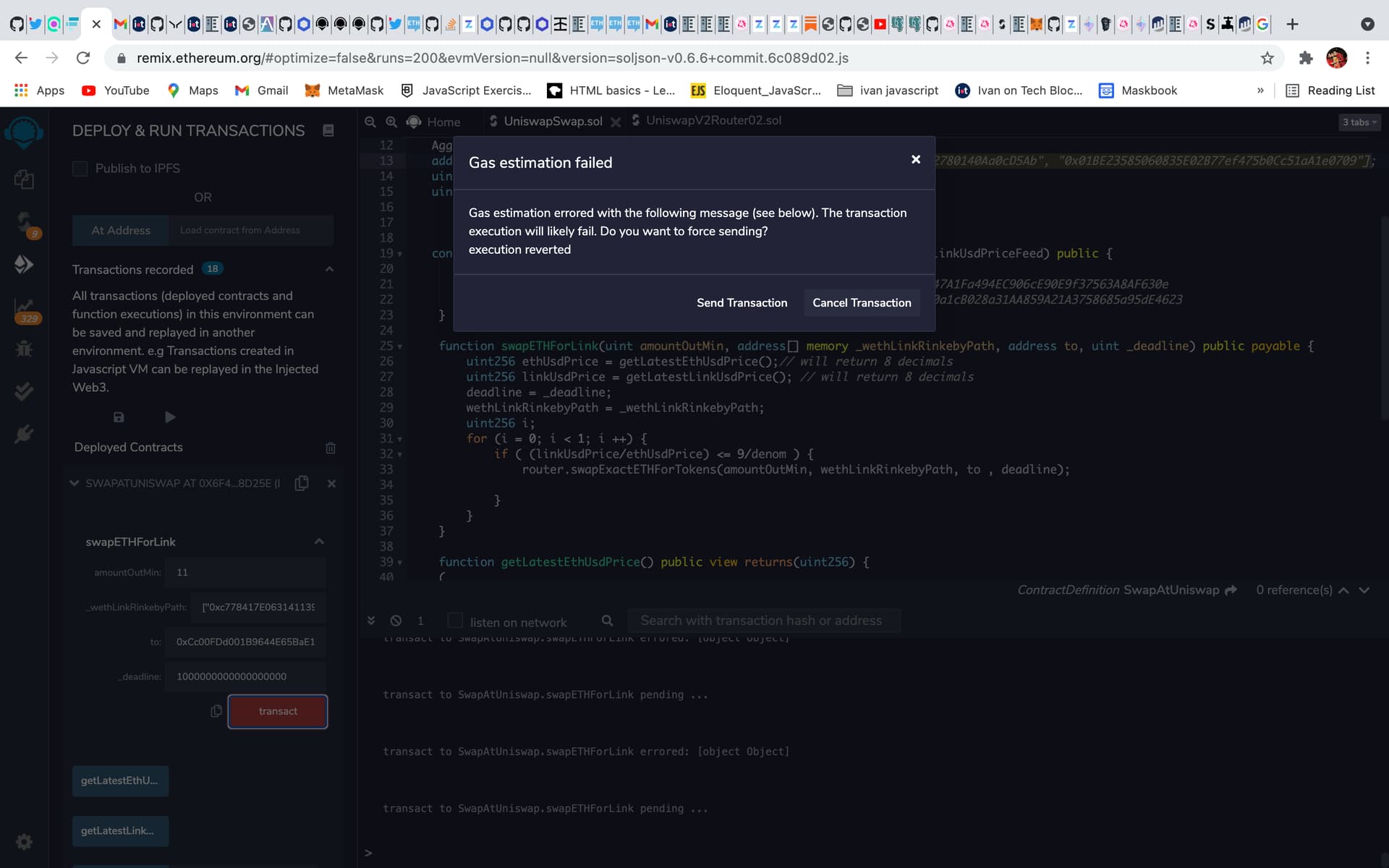Click the amountOutMin input field
1389x868 pixels.
(245, 572)
